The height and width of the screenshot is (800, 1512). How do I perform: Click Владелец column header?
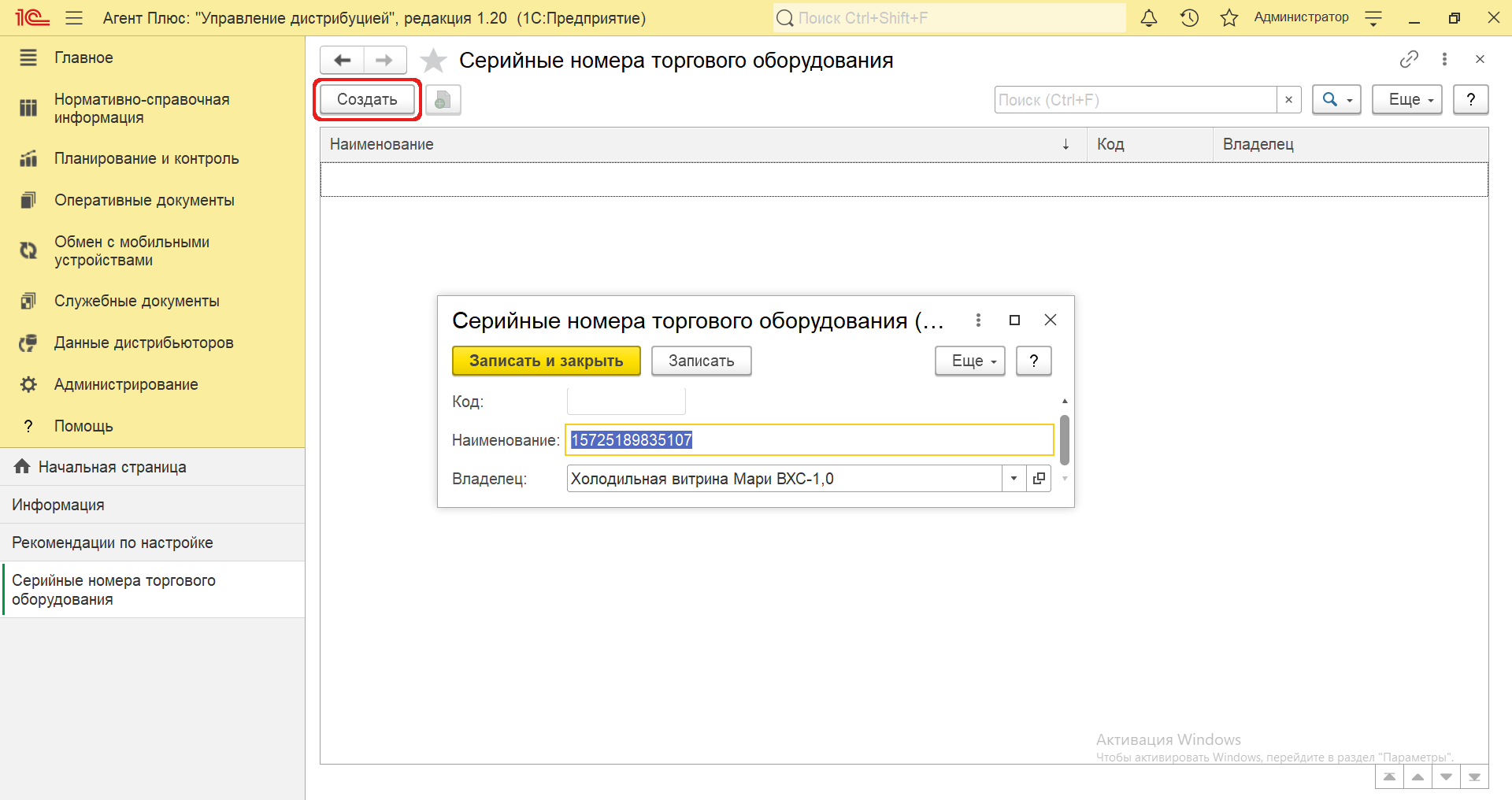point(1351,144)
